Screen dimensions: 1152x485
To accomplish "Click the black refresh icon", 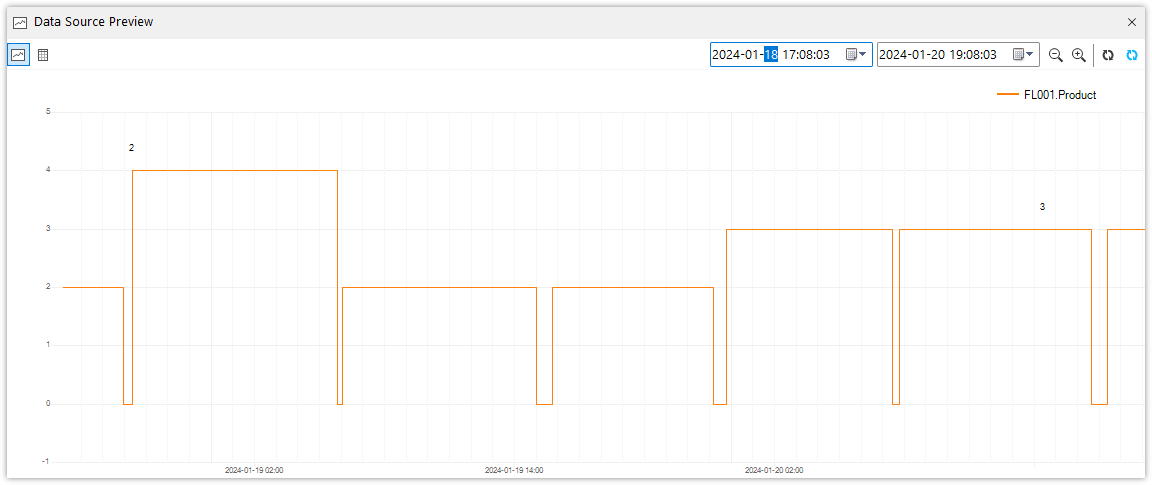I will point(1108,55).
